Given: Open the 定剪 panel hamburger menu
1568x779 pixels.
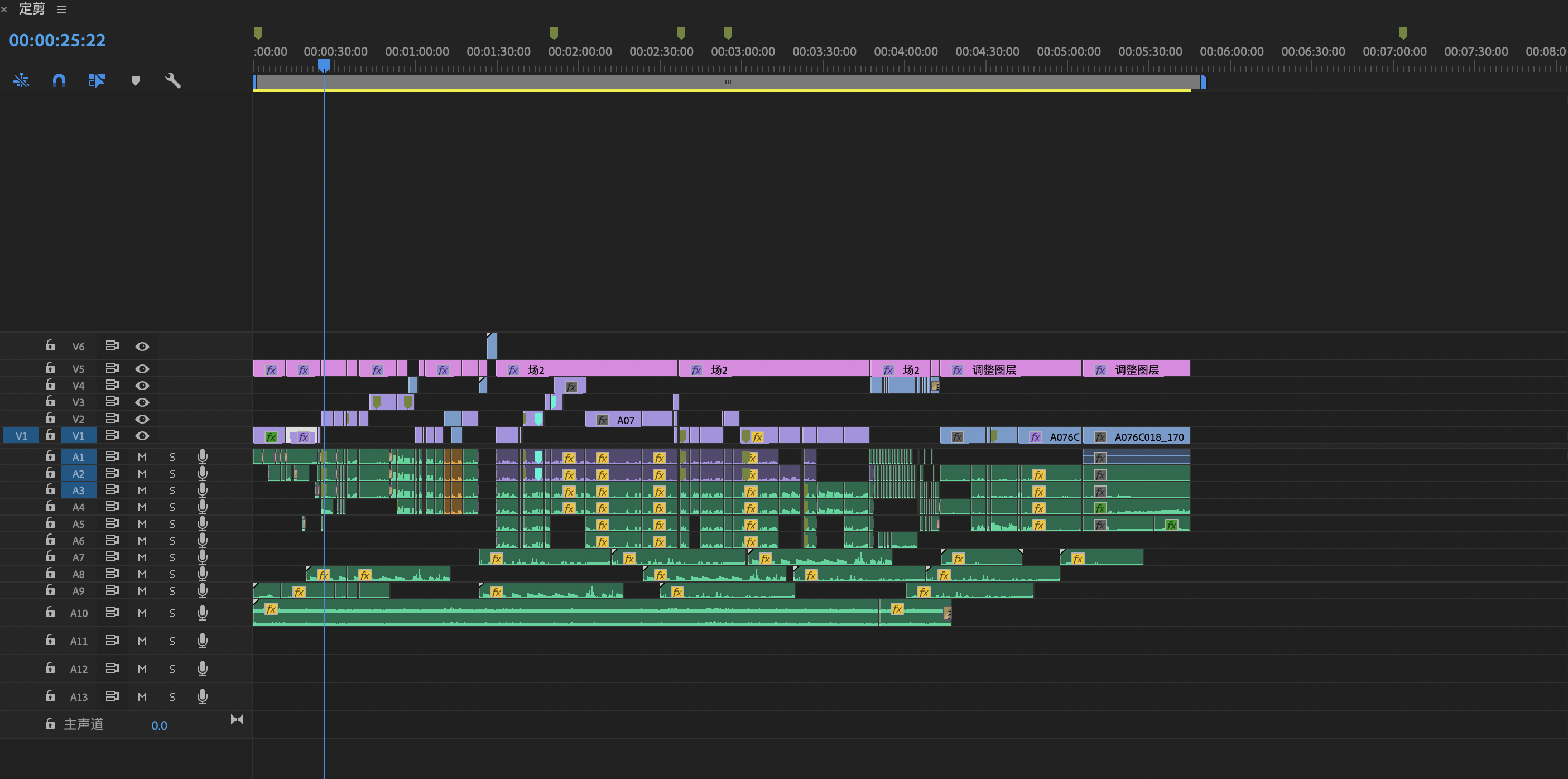Looking at the screenshot, I should pos(61,9).
